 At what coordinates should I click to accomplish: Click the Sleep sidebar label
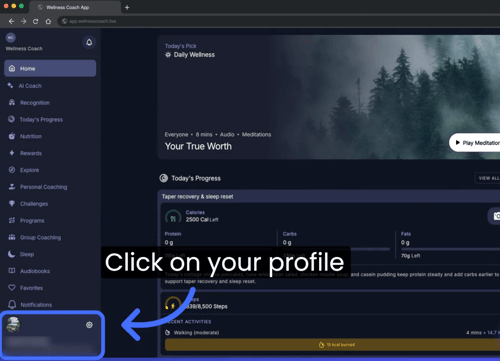click(27, 254)
